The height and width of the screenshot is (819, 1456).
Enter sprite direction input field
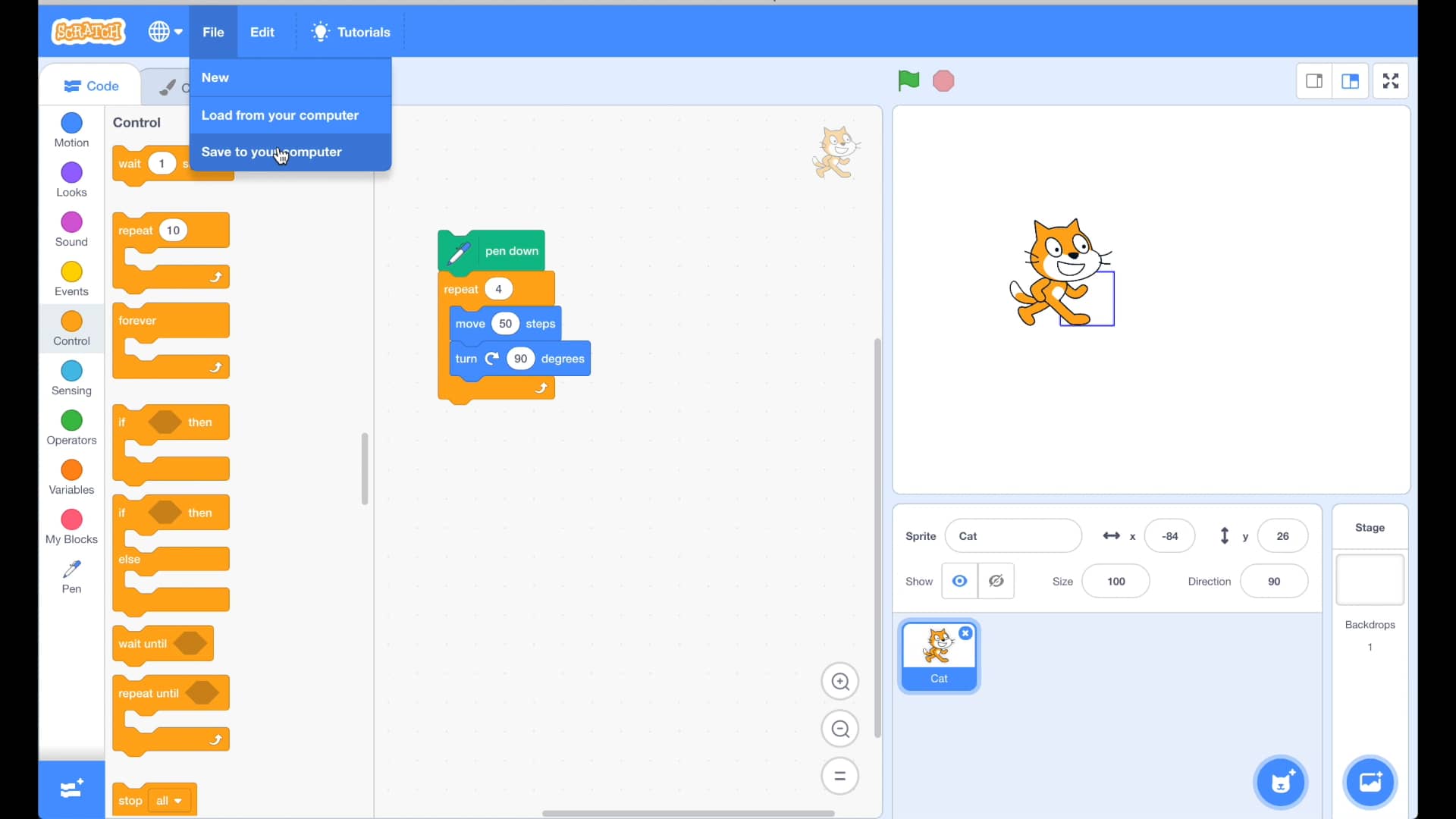pyautogui.click(x=1272, y=580)
